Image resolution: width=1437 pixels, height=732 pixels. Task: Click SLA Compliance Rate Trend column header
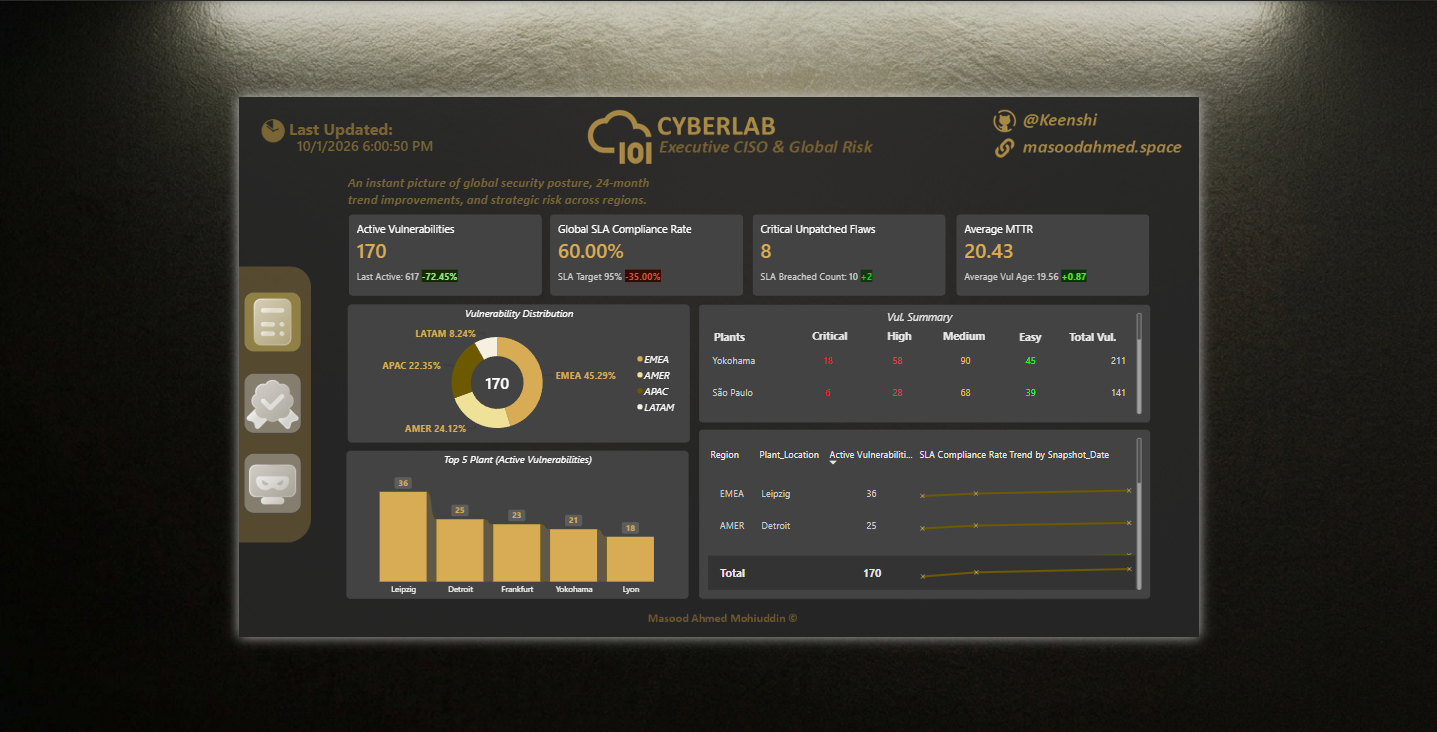tap(1014, 455)
